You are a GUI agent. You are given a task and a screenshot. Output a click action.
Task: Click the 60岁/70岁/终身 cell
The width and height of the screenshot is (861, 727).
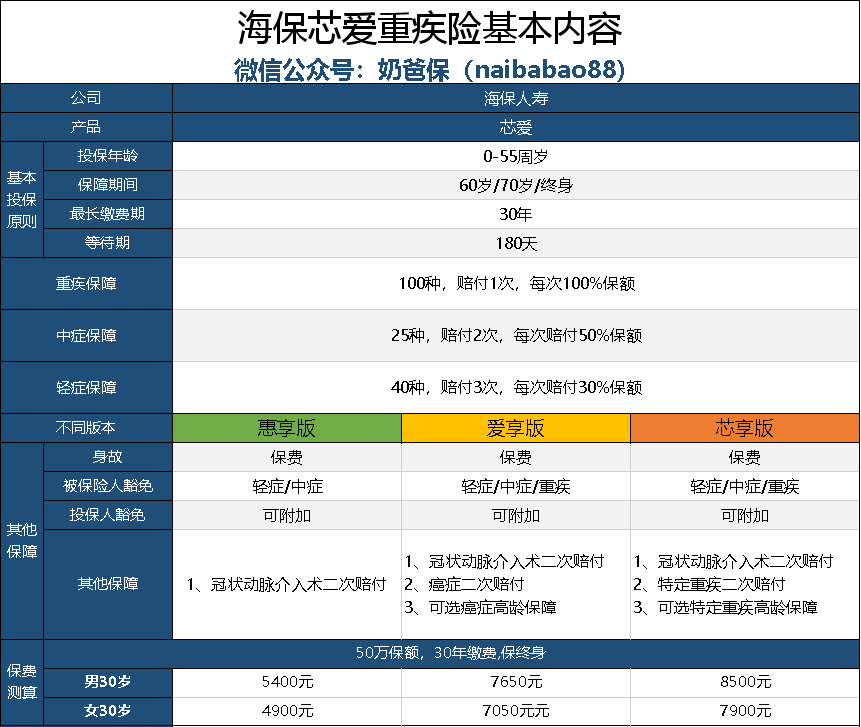(x=516, y=185)
